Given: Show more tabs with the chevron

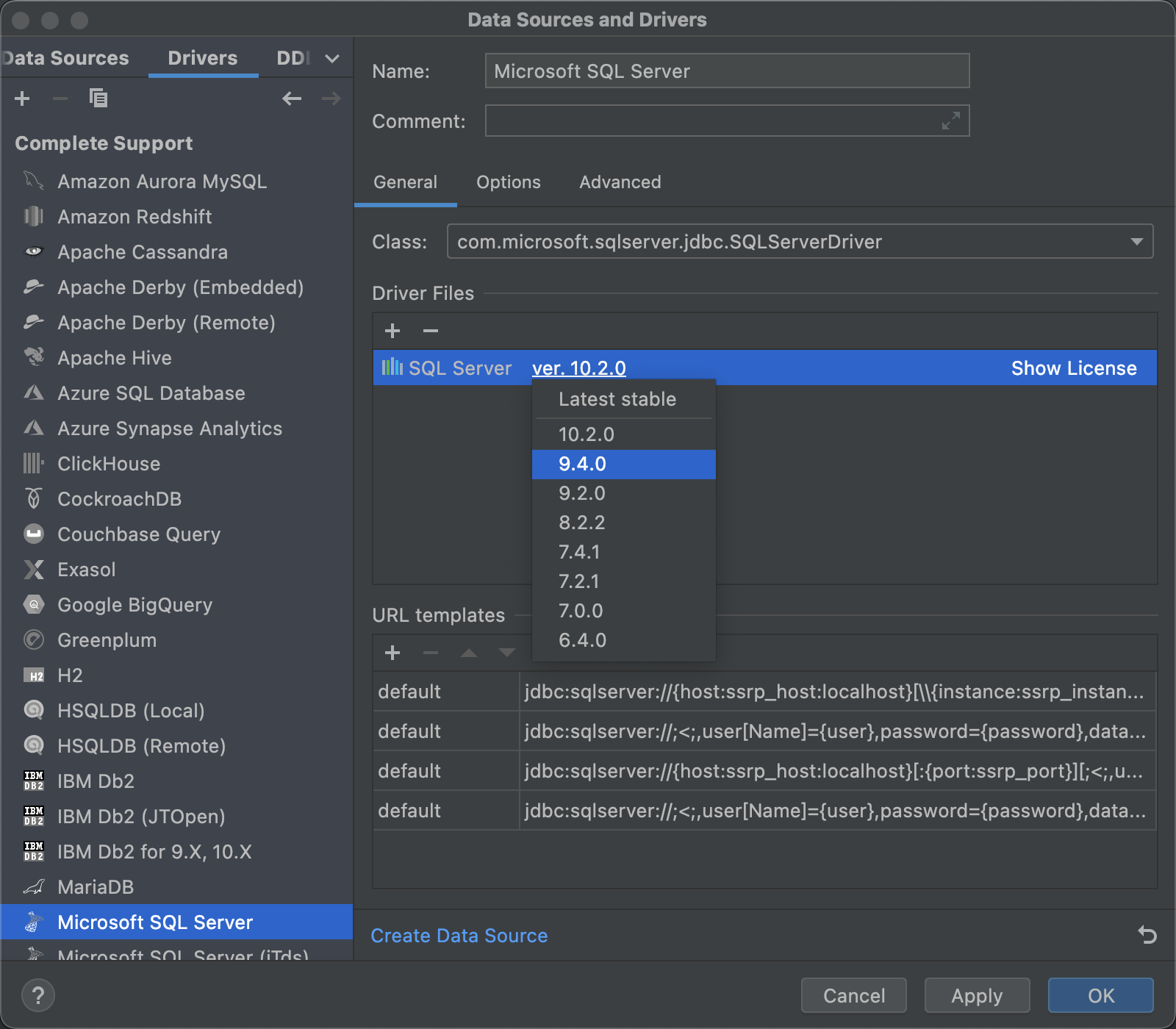Looking at the screenshot, I should [332, 58].
